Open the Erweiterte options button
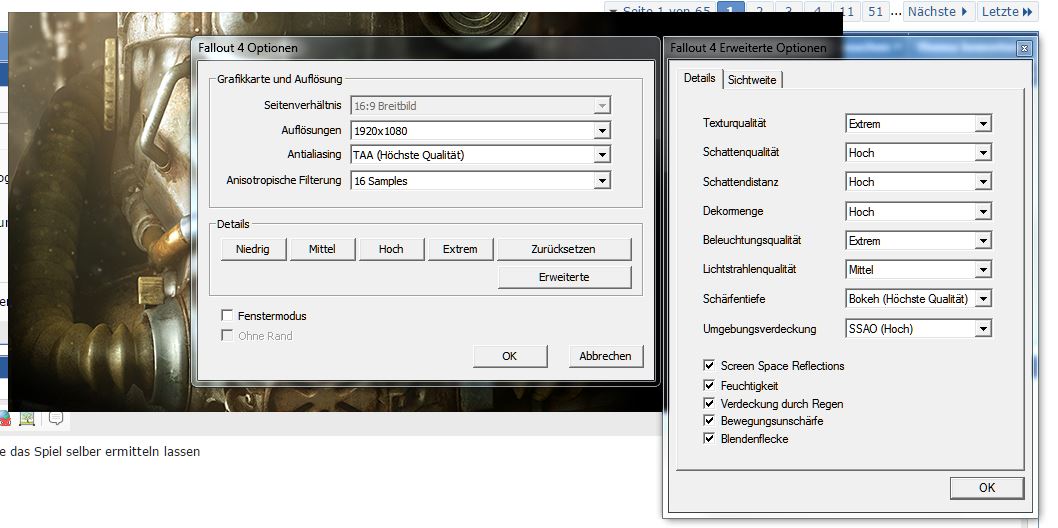The image size is (1058, 528). pos(564,277)
